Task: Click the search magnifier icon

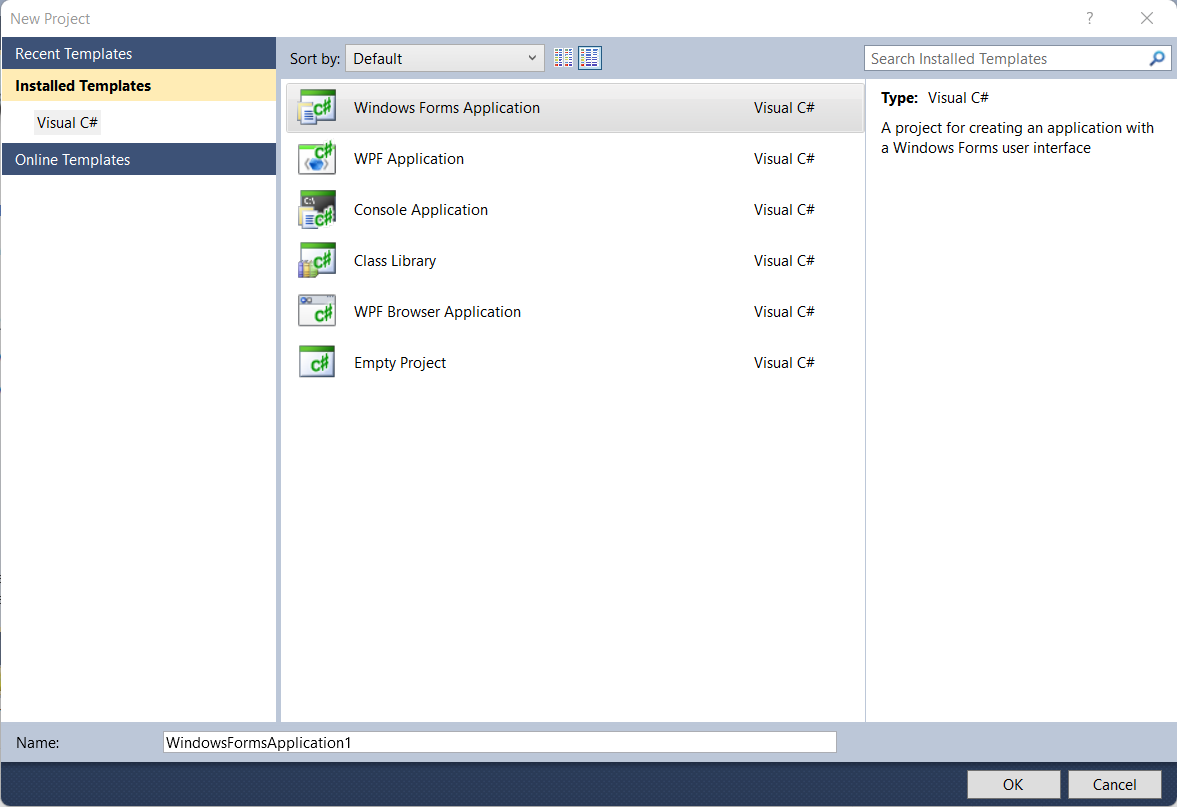Action: click(1157, 59)
